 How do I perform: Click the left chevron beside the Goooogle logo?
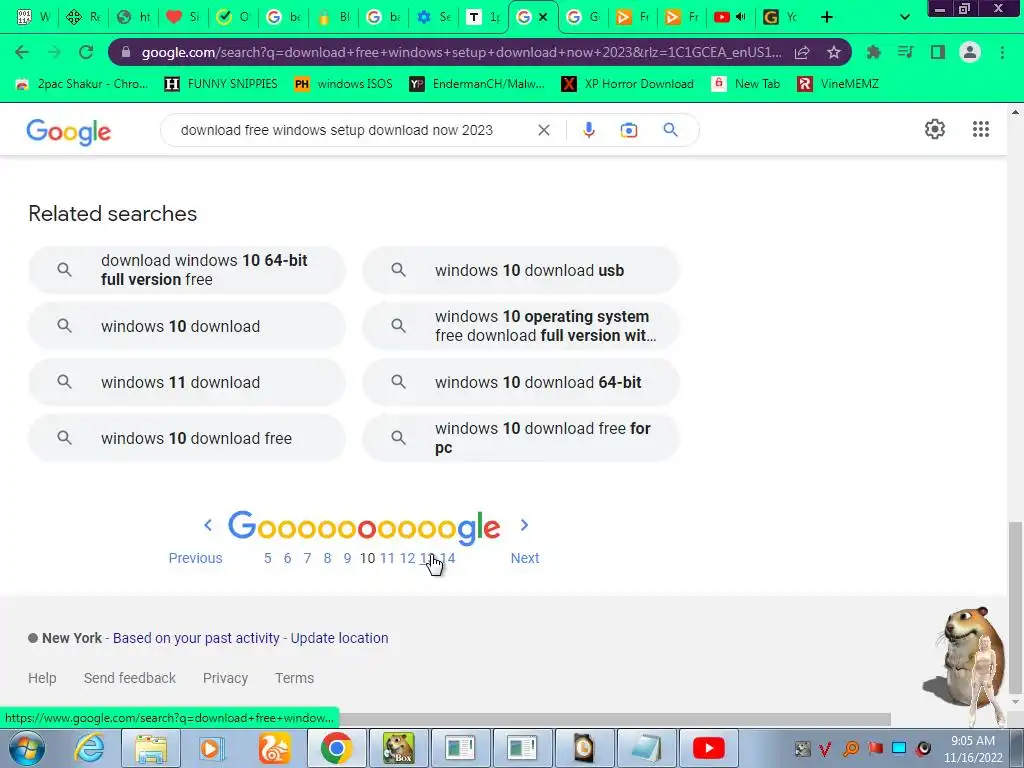[208, 525]
